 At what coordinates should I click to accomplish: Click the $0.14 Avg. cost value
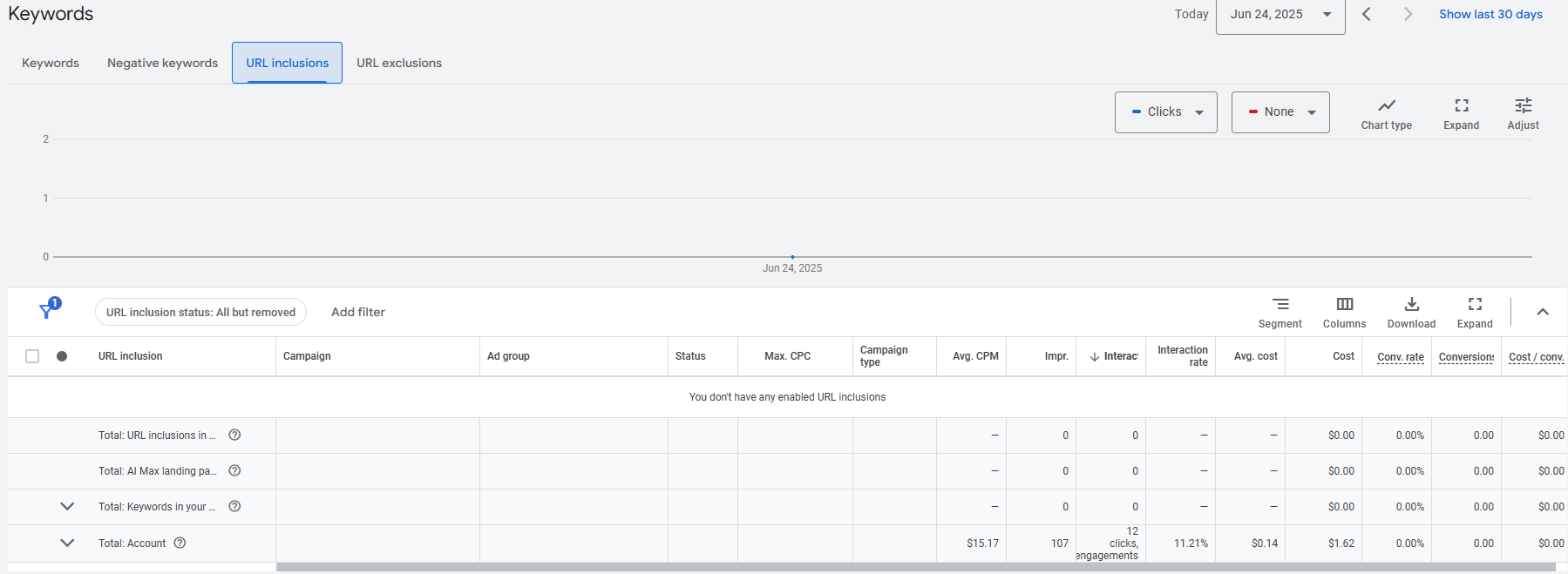(1264, 543)
